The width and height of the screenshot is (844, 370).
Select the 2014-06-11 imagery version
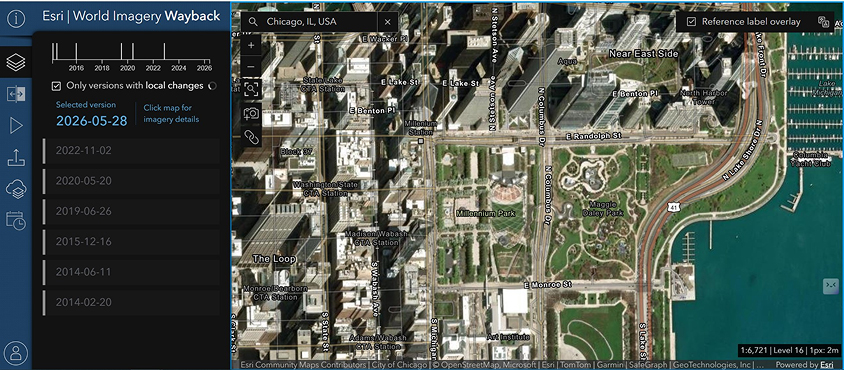[x=132, y=272]
